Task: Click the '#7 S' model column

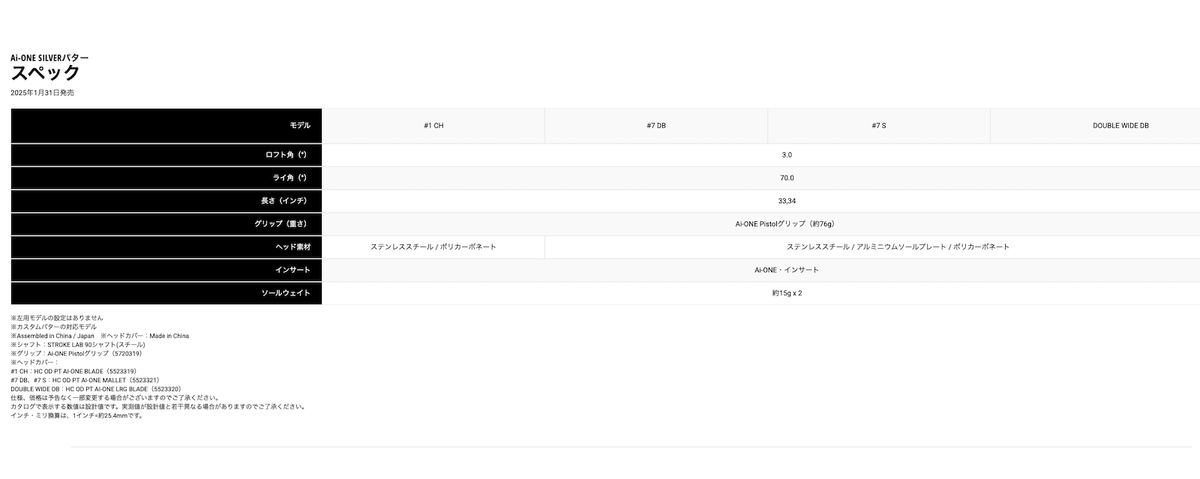Action: pos(879,126)
